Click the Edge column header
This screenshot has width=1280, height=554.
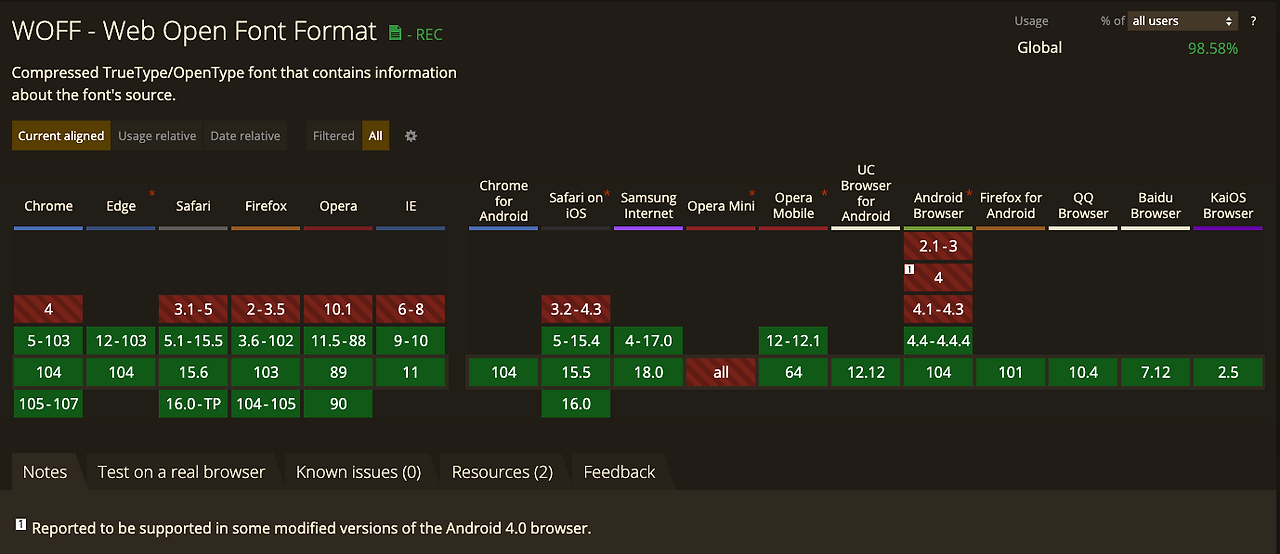[121, 206]
